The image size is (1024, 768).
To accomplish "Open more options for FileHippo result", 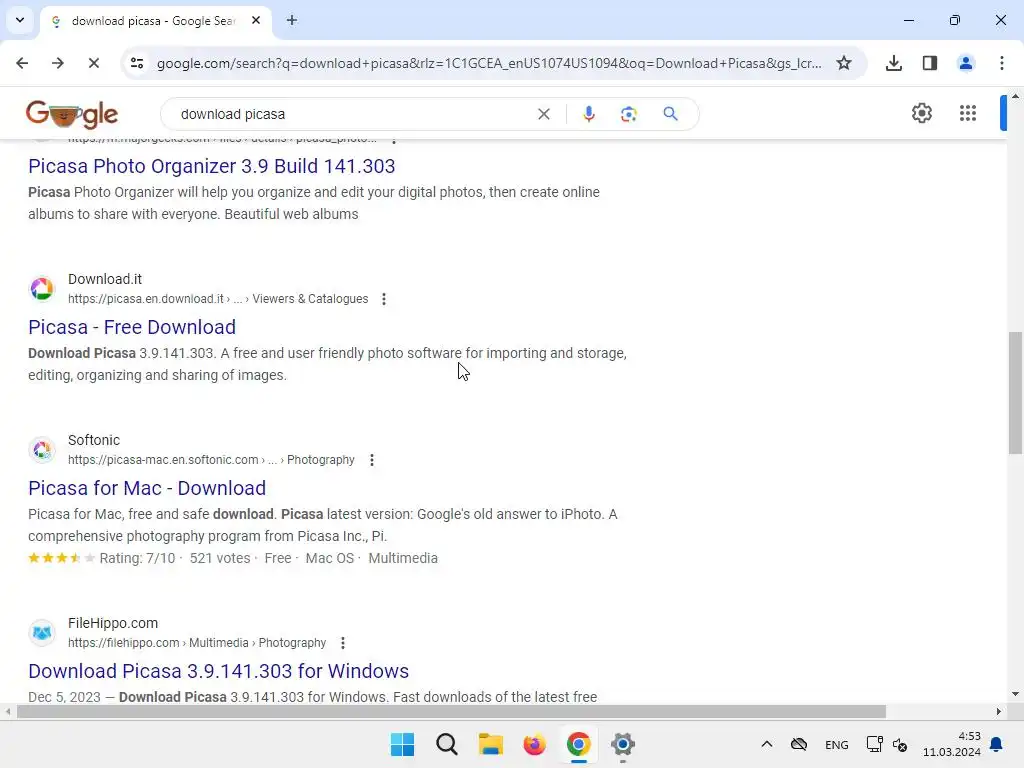I will (342, 643).
